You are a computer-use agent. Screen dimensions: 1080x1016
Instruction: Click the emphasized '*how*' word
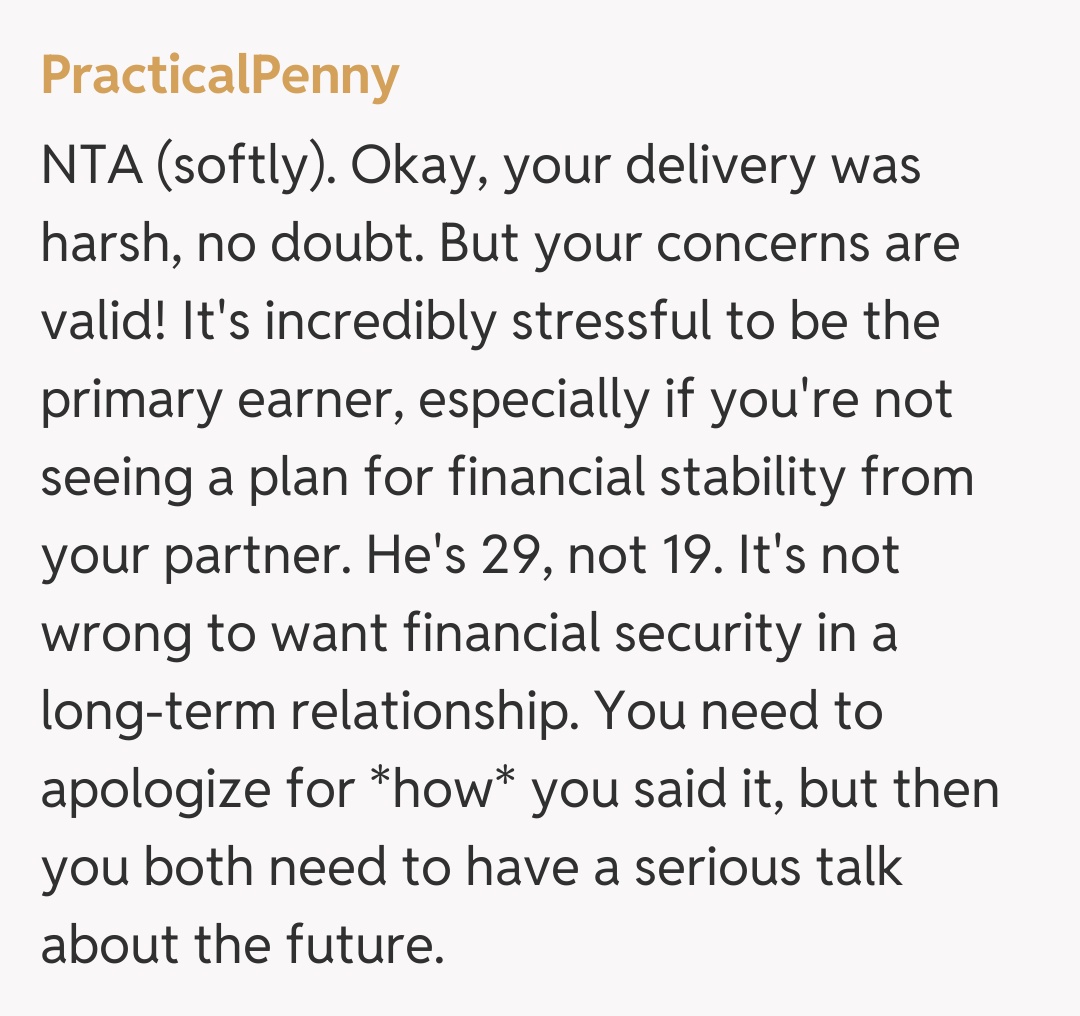[441, 790]
